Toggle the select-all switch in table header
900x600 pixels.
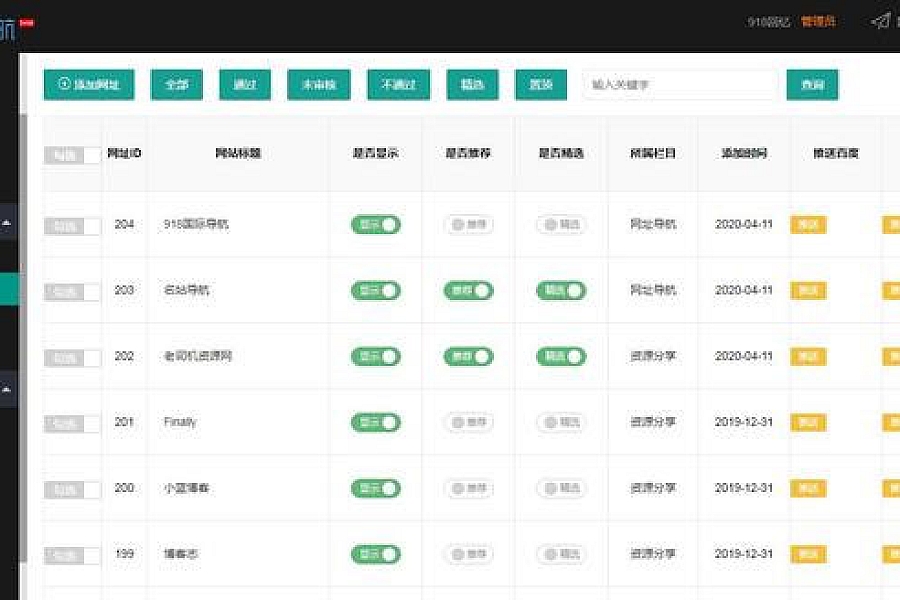point(72,155)
